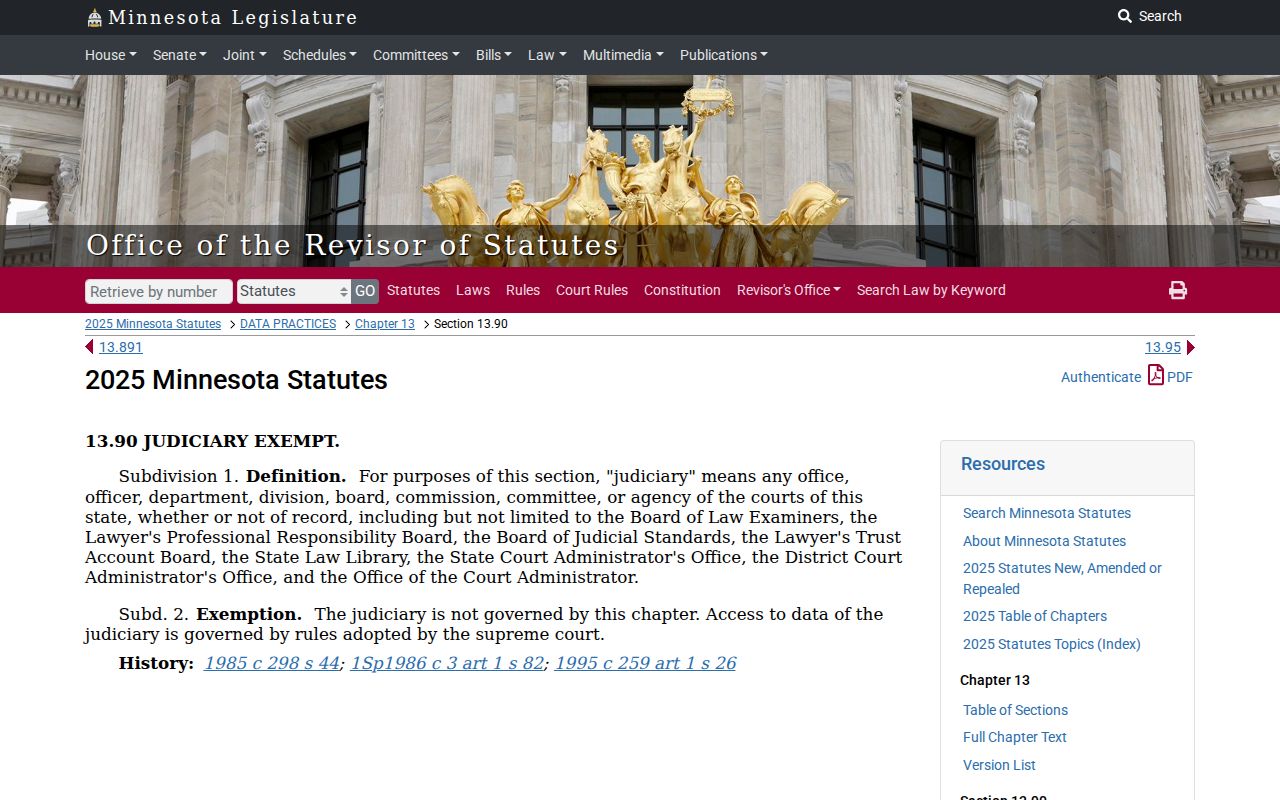The height and width of the screenshot is (800, 1280).
Task: Click the magnifying glass Search icon
Action: (x=1125, y=16)
